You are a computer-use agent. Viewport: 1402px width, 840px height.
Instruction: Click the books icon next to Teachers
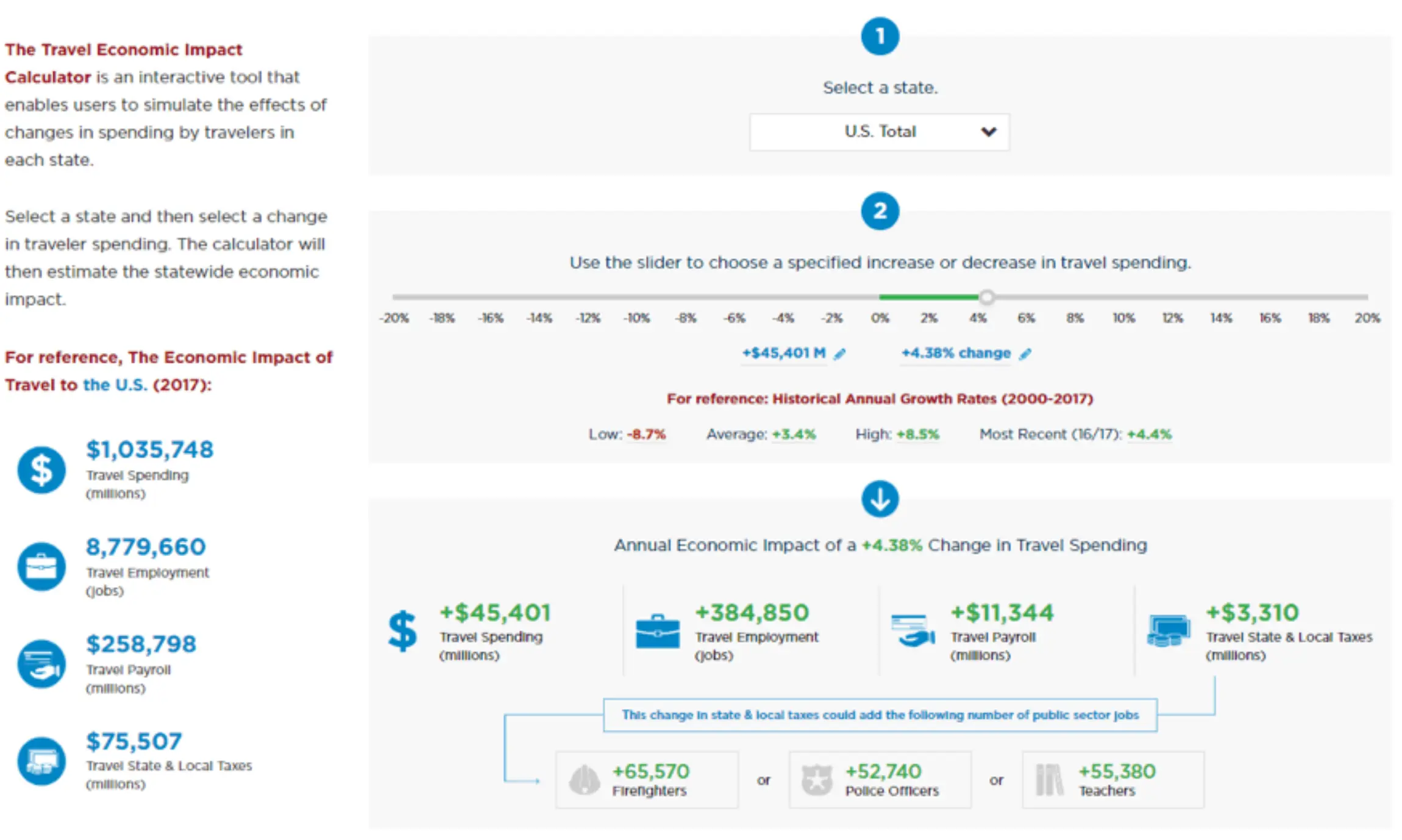tap(1050, 780)
